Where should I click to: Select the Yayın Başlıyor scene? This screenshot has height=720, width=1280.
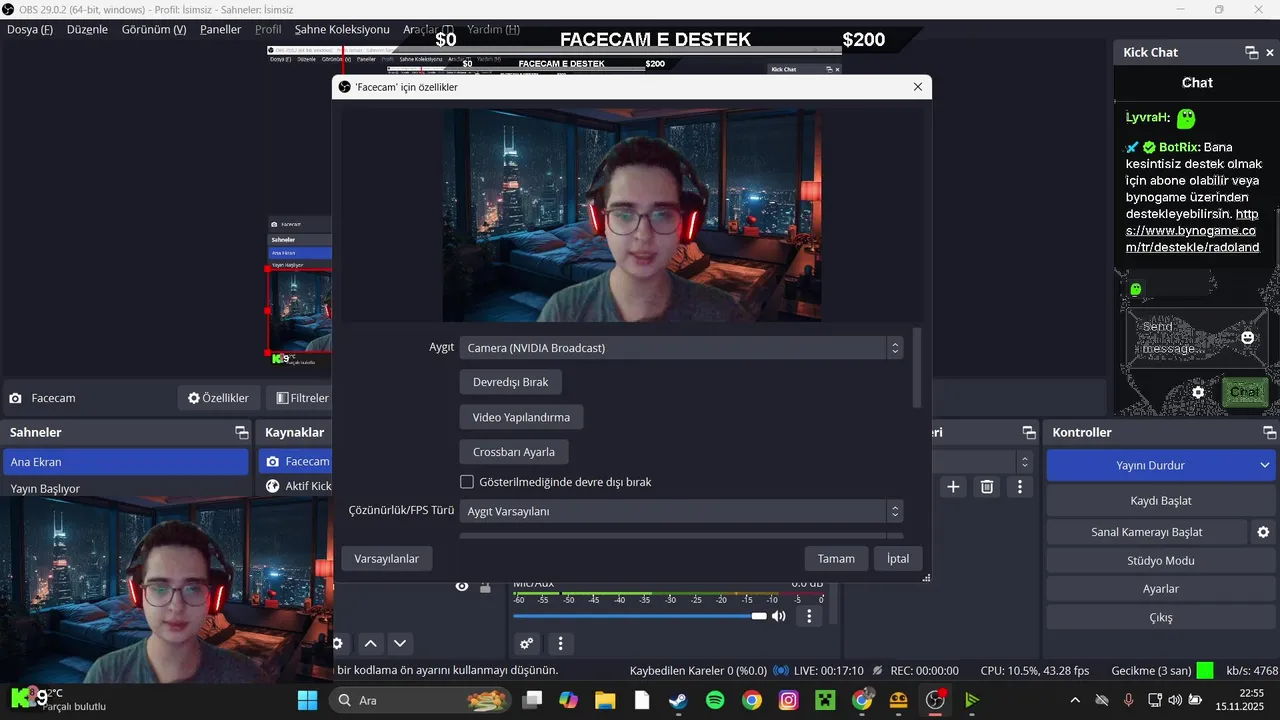(x=126, y=488)
